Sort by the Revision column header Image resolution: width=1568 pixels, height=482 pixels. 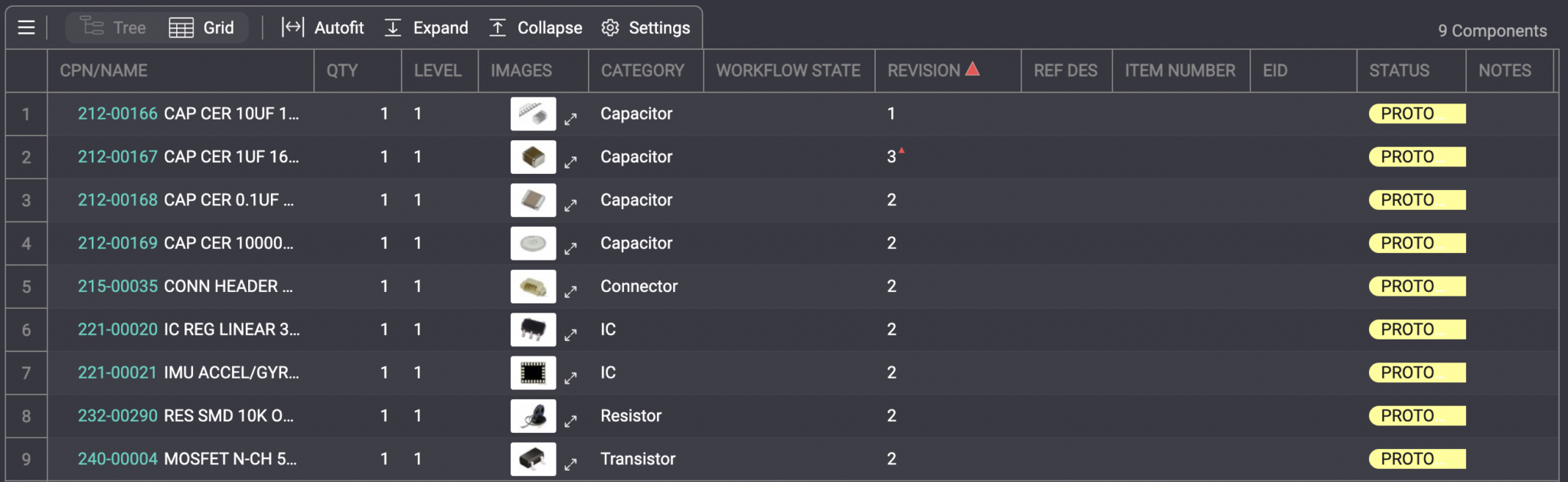[924, 70]
